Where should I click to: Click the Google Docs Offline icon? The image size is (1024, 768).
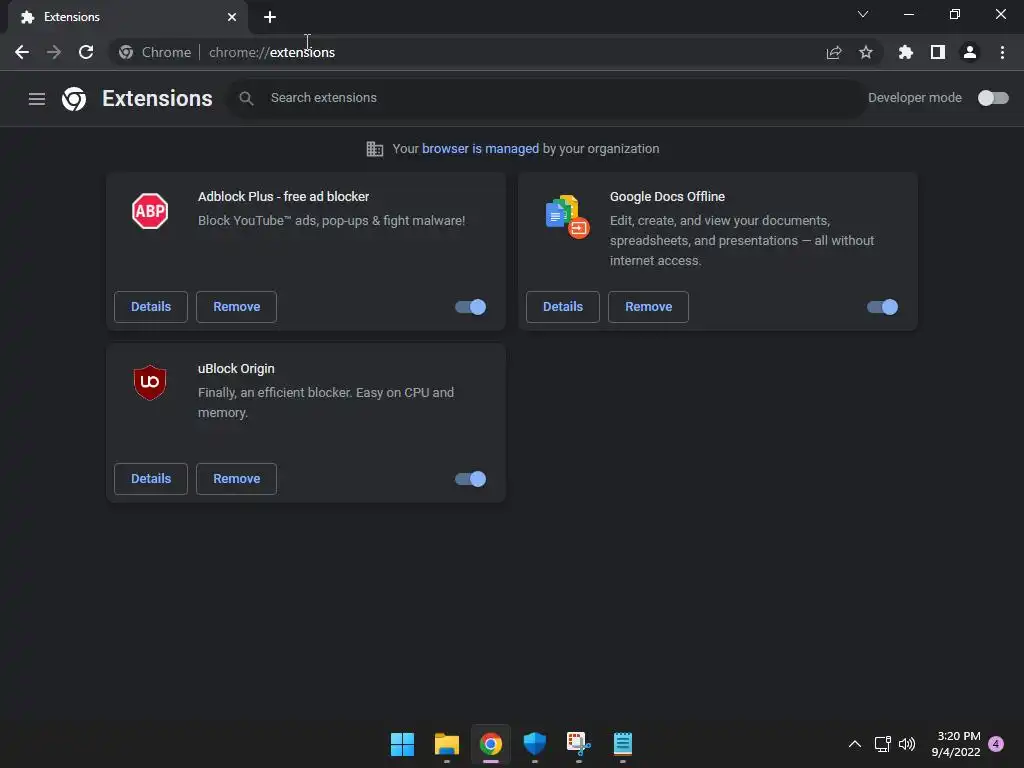click(567, 217)
